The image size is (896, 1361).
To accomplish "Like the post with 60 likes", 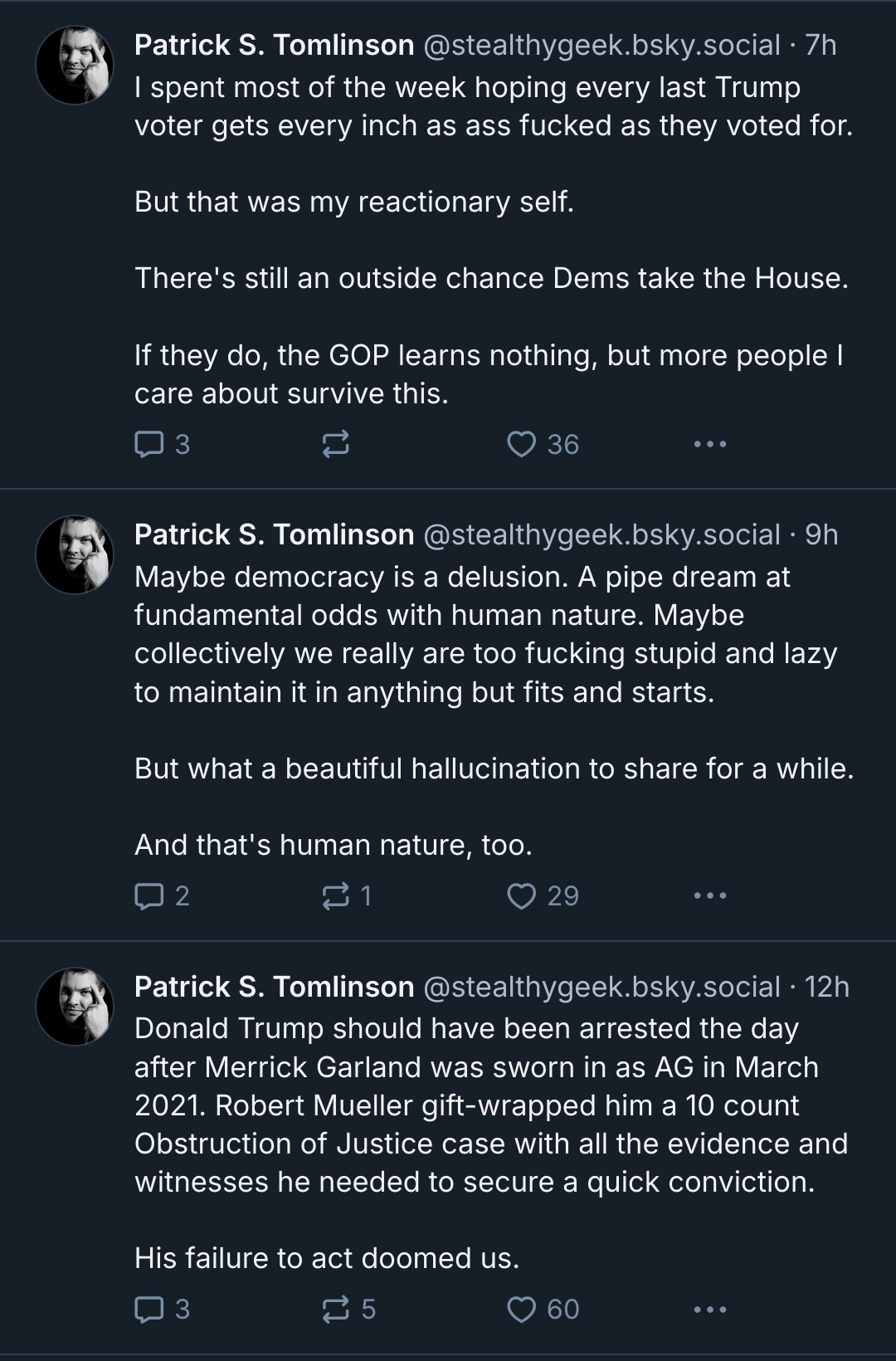I will [x=522, y=1310].
